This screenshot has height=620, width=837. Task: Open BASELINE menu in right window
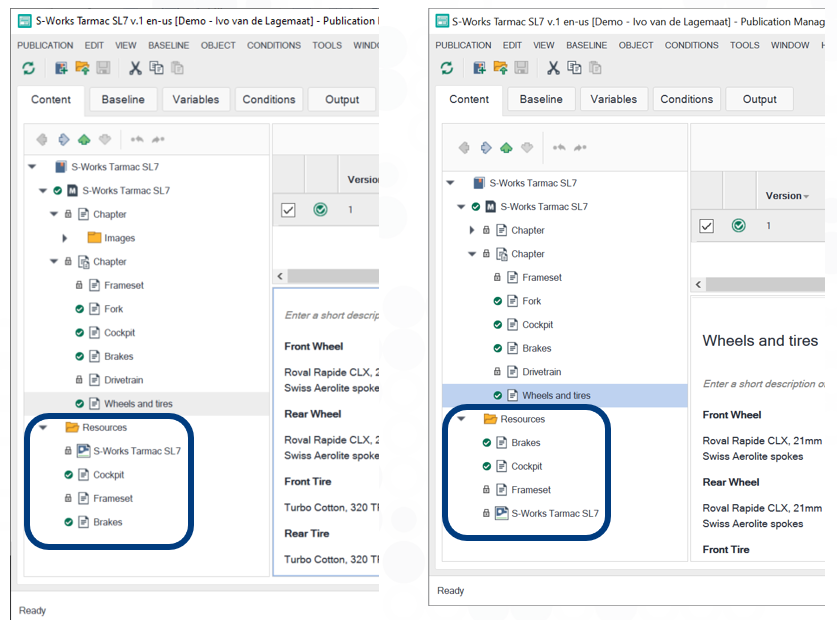point(587,45)
